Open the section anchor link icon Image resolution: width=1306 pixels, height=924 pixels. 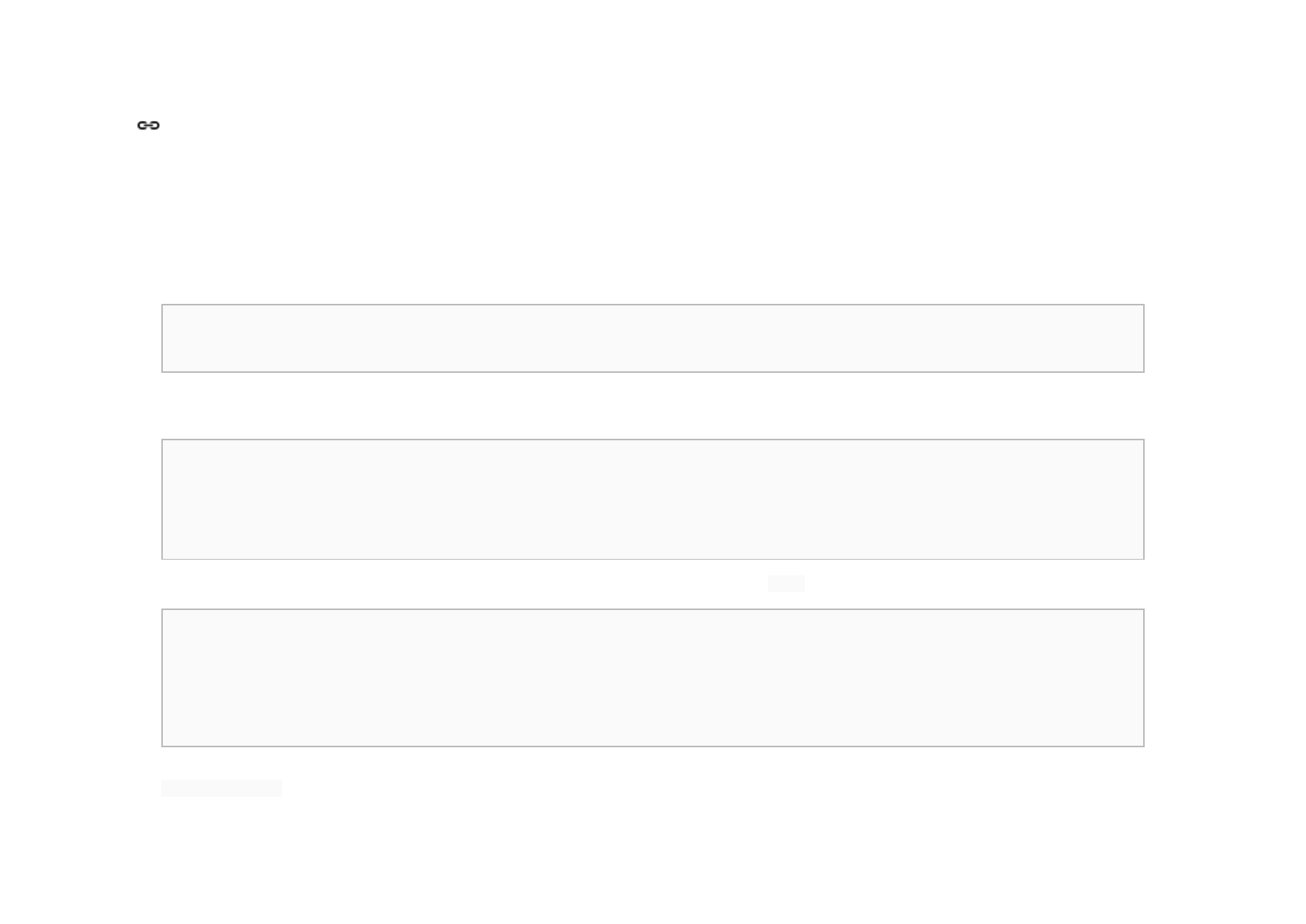(148, 126)
